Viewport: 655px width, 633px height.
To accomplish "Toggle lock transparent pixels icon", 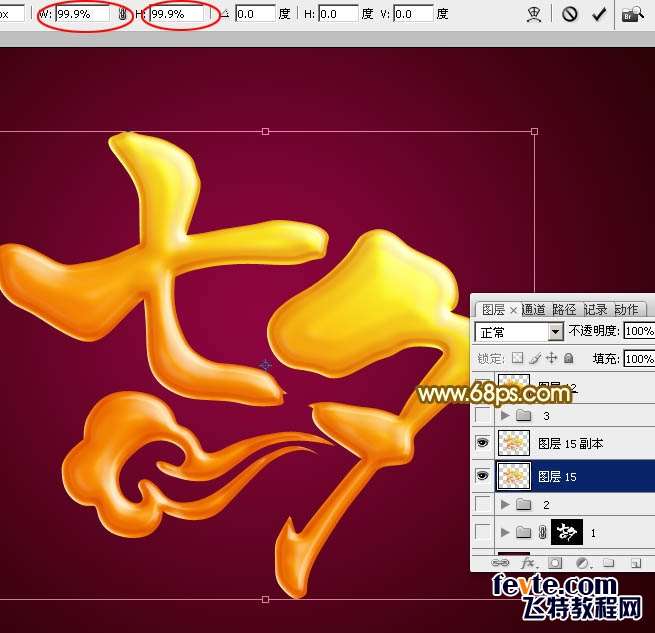I will point(518,358).
